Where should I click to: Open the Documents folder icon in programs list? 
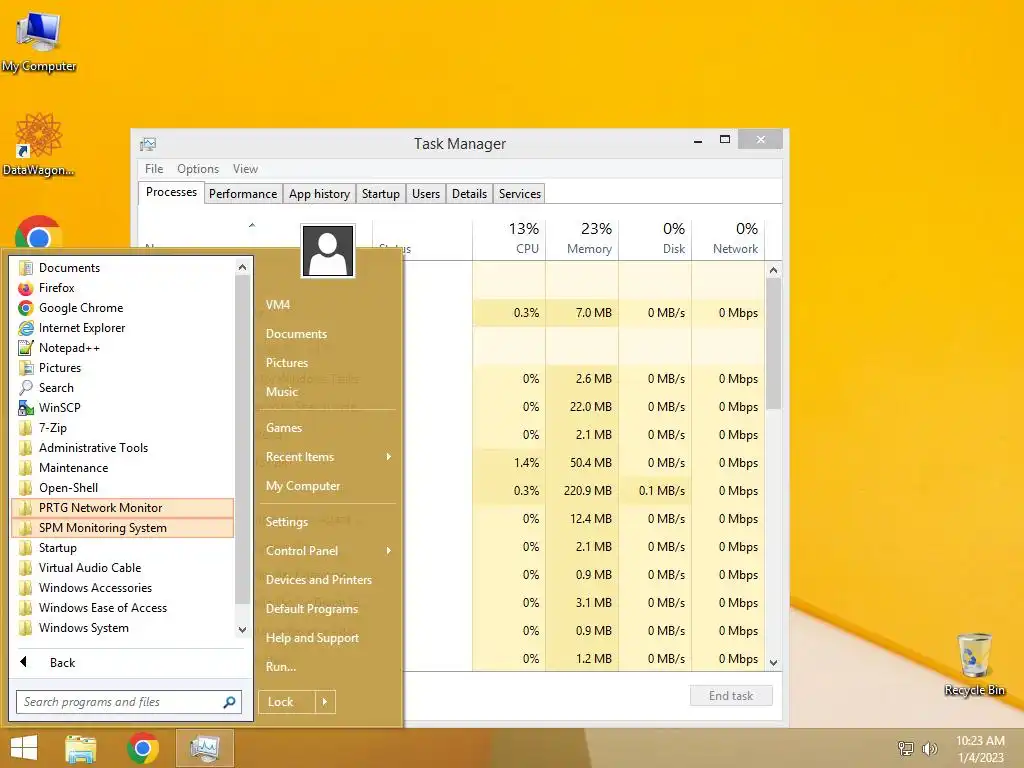[x=25, y=268]
